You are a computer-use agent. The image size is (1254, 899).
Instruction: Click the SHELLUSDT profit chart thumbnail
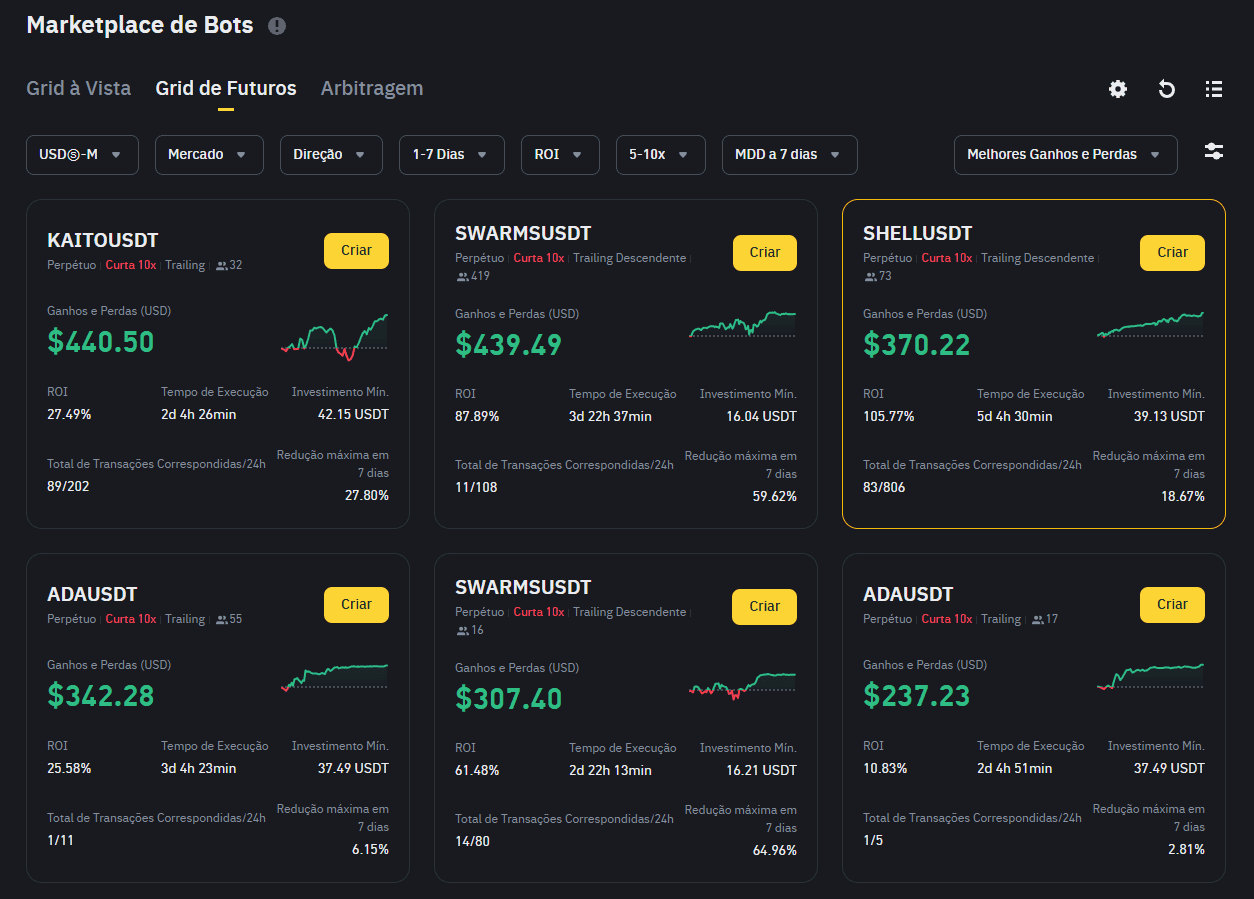(x=1151, y=325)
